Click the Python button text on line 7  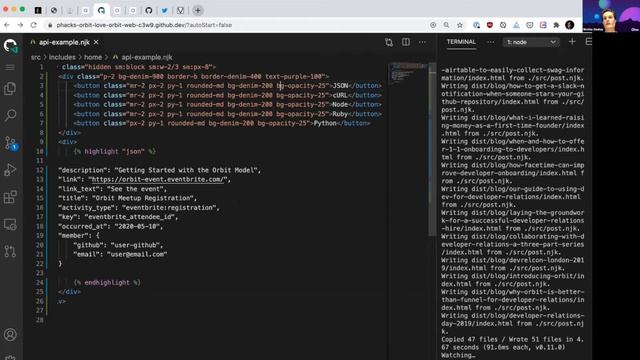[x=325, y=123]
